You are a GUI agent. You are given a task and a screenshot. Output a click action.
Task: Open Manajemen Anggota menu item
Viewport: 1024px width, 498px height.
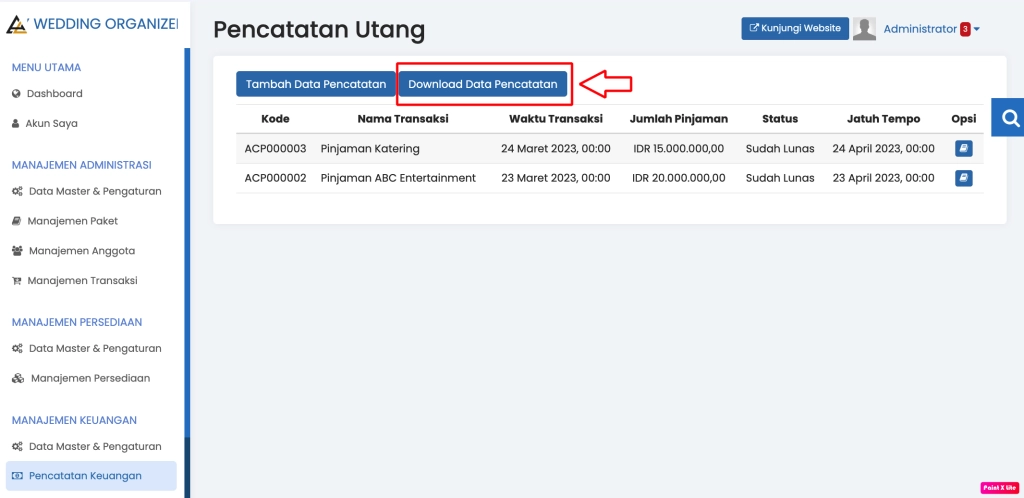coord(81,251)
